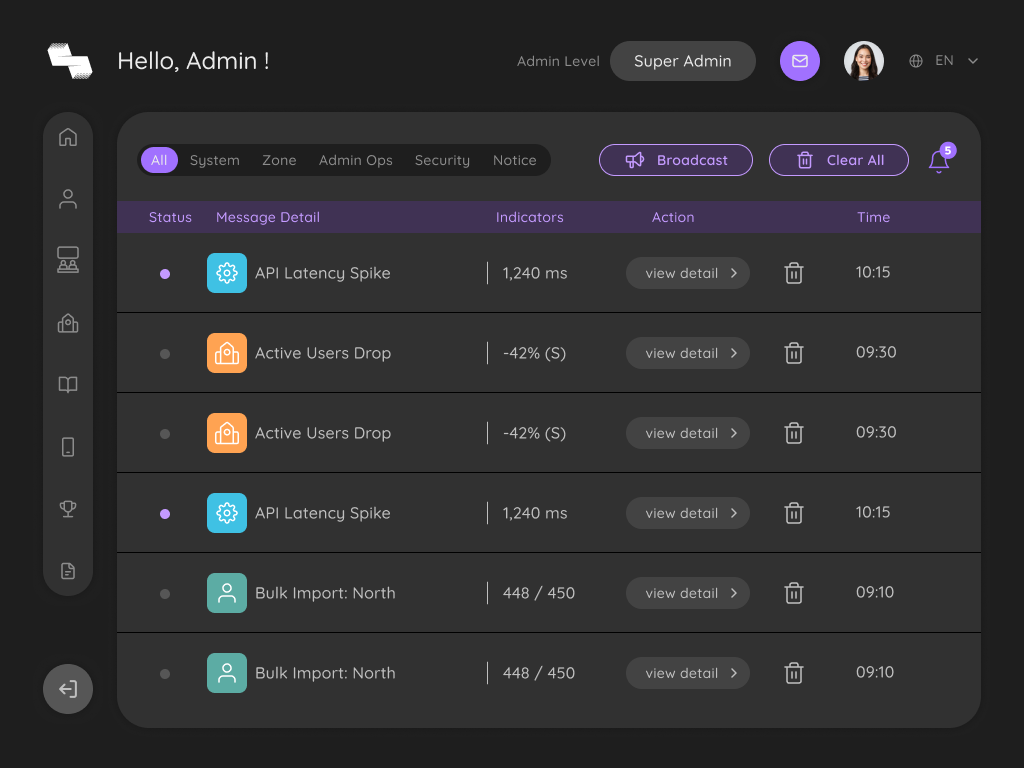Click the app logo in header
1024x768 pixels.
(x=70, y=61)
